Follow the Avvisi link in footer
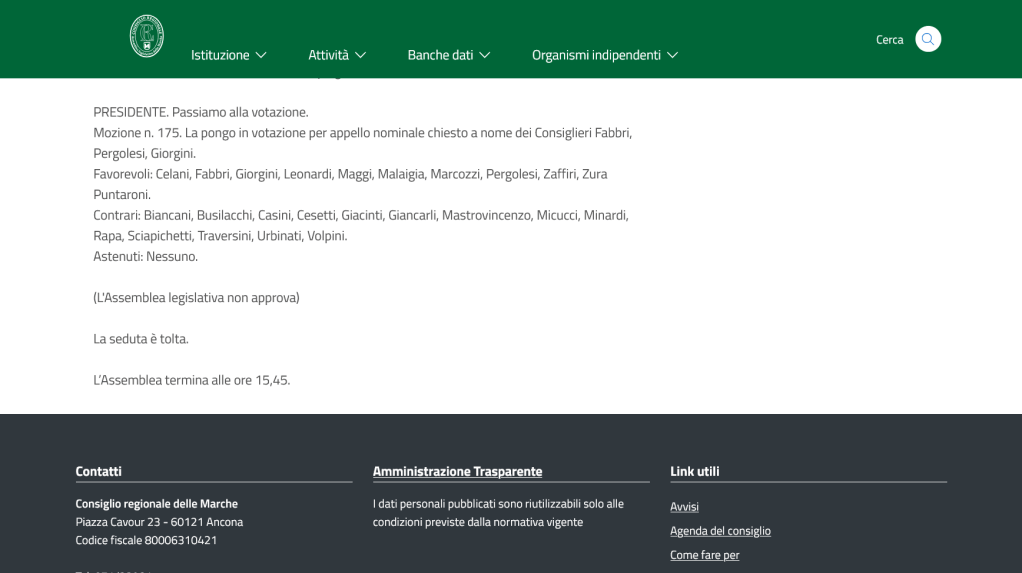Image resolution: width=1022 pixels, height=573 pixels. click(x=684, y=507)
